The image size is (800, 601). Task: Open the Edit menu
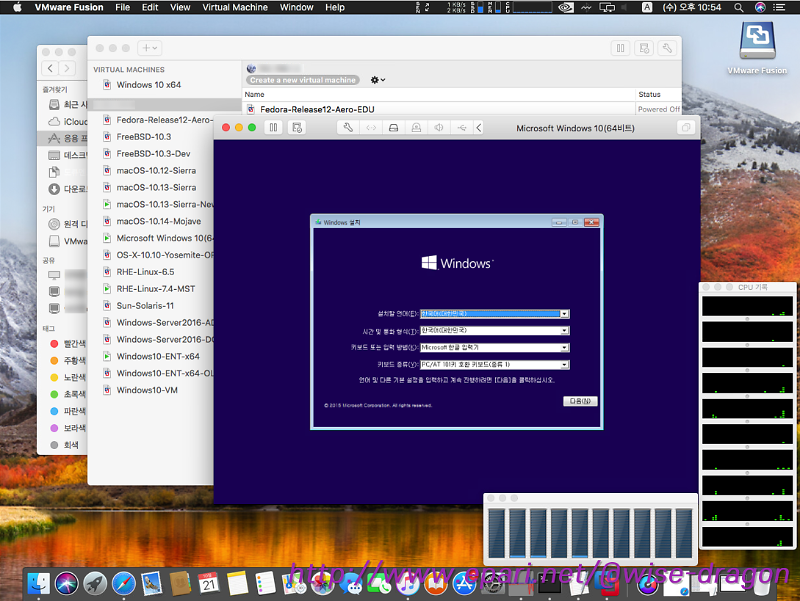click(x=150, y=7)
